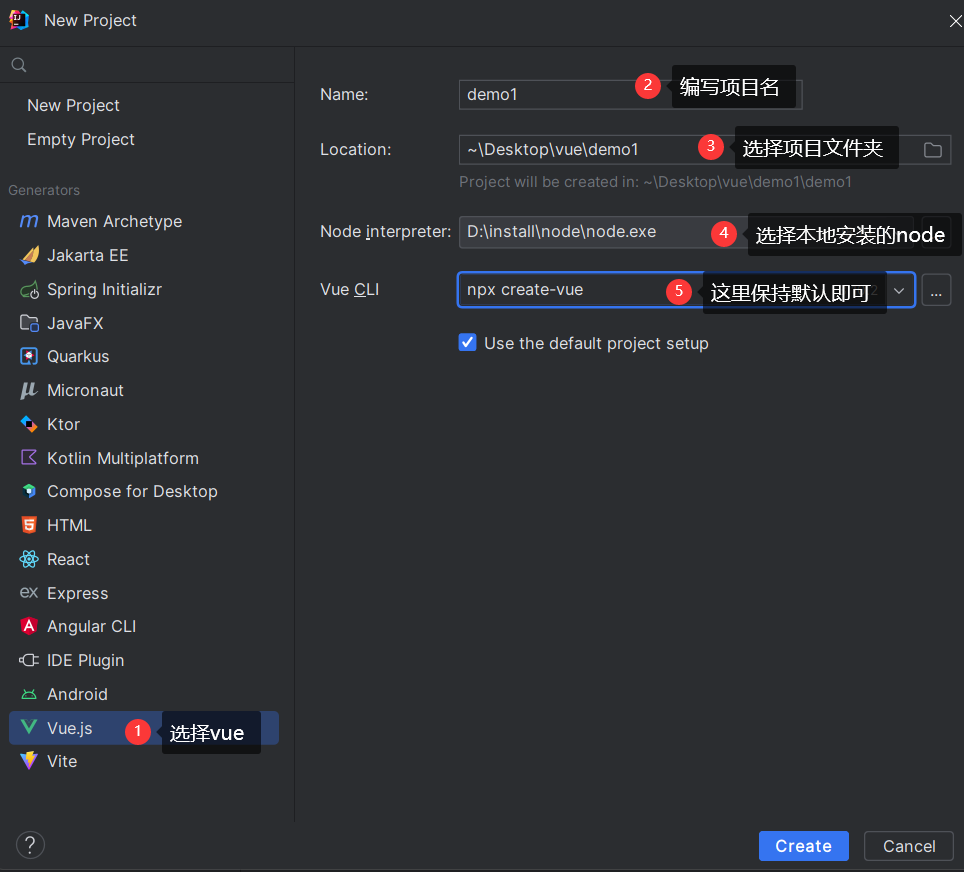Select Empty Project in the left list

81,140
